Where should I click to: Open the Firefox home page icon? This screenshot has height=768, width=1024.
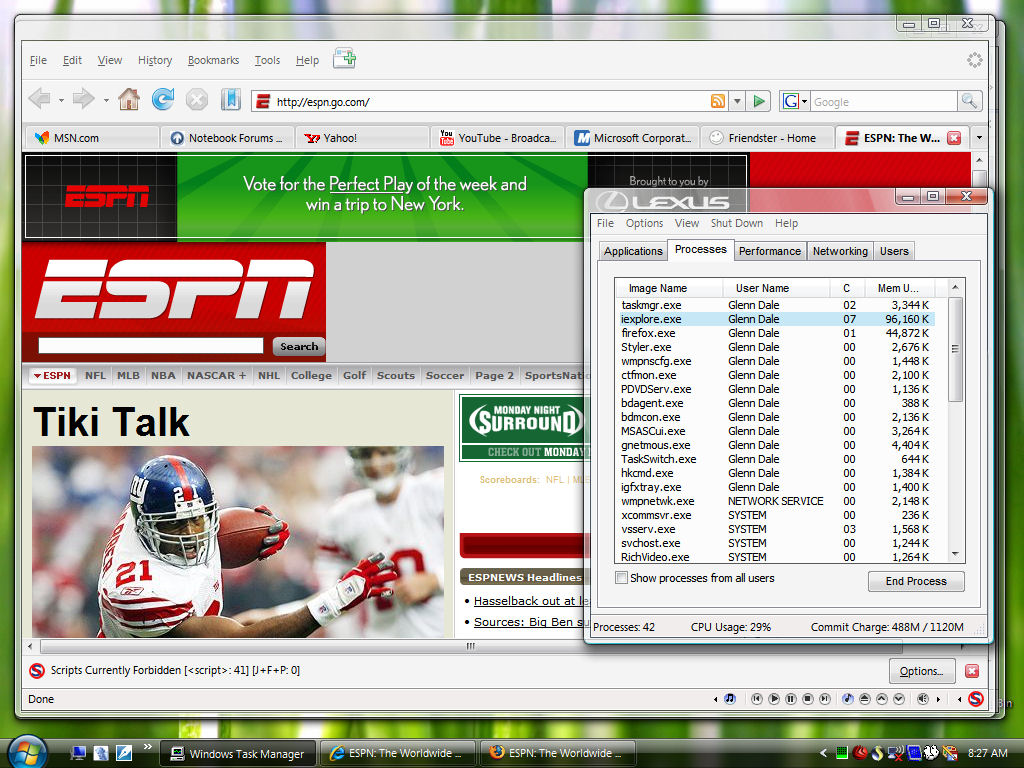click(129, 99)
